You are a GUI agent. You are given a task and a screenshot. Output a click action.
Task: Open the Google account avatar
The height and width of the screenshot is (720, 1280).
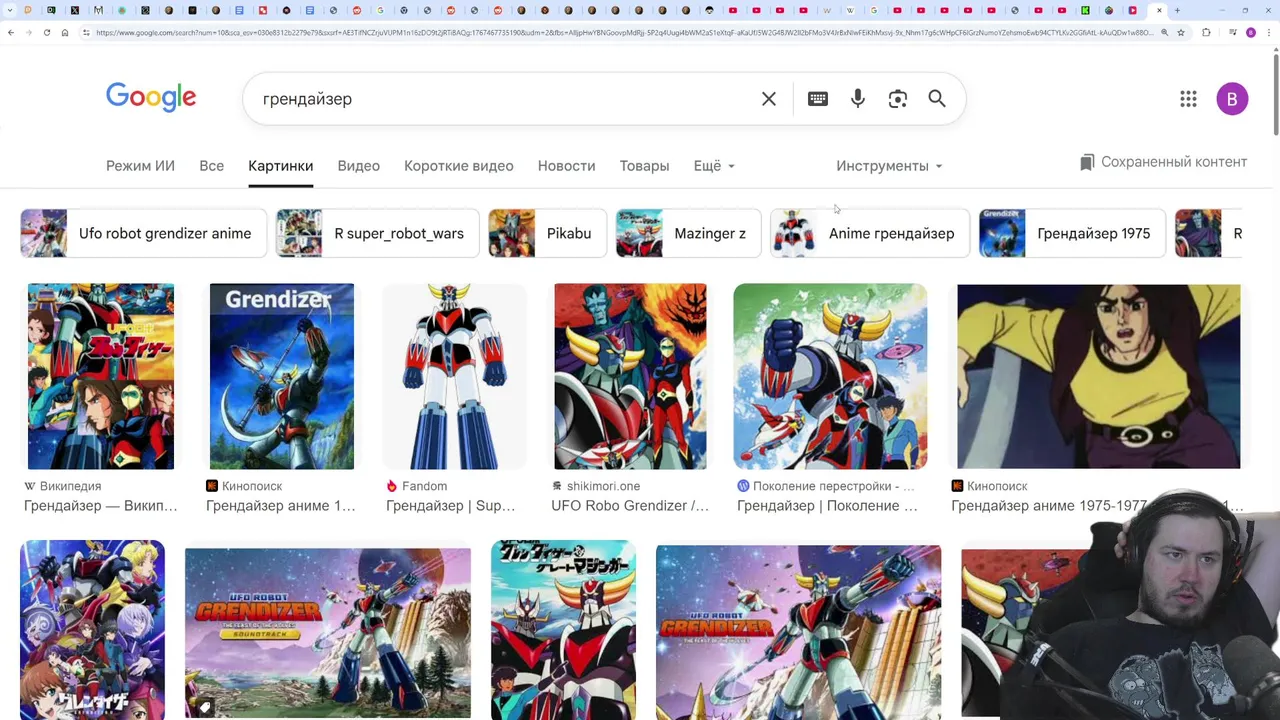tap(1232, 99)
